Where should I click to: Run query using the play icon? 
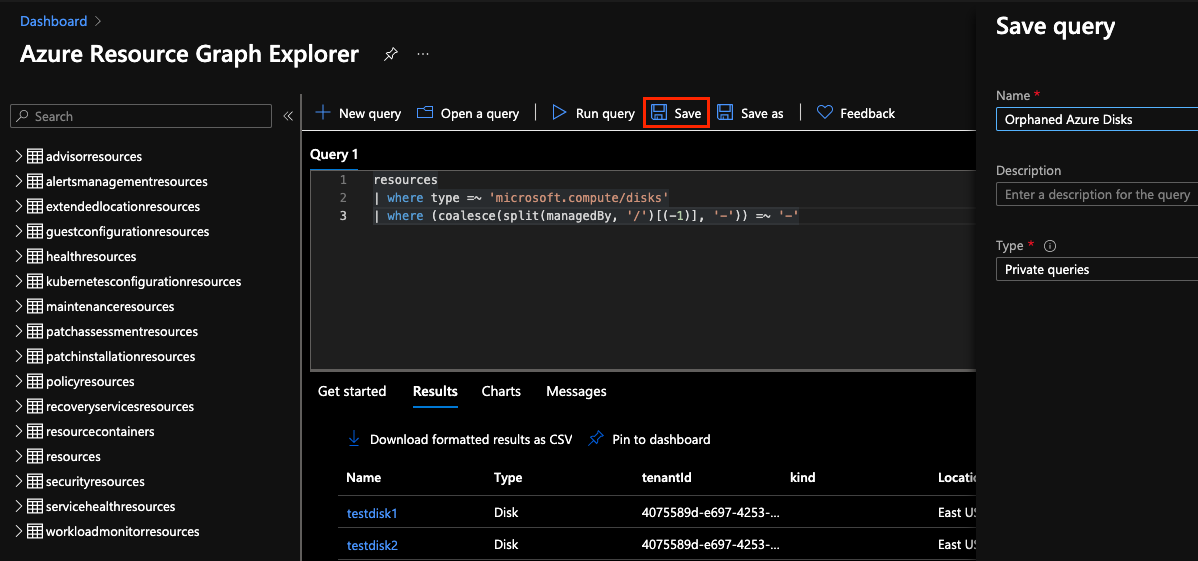[559, 113]
